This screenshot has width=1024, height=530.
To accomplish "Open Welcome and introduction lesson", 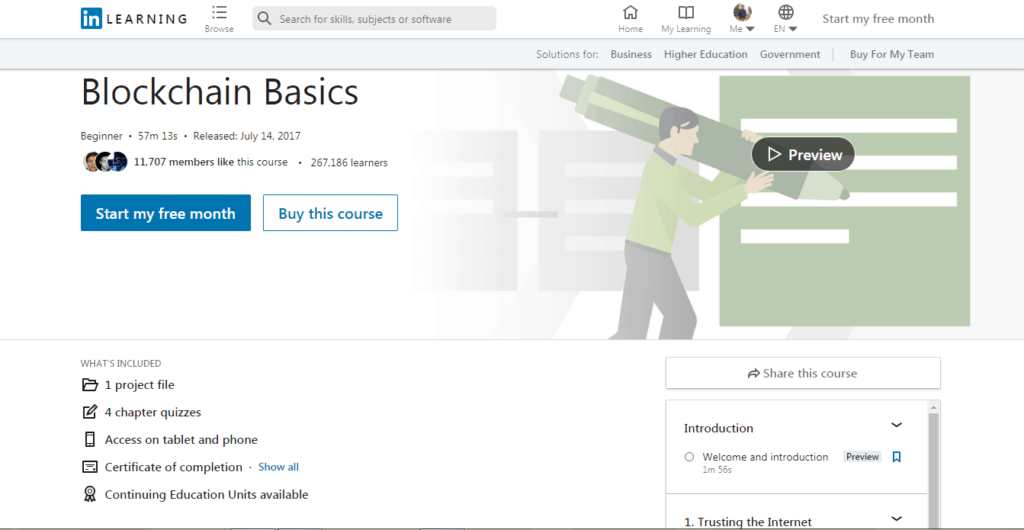I will pyautogui.click(x=765, y=457).
